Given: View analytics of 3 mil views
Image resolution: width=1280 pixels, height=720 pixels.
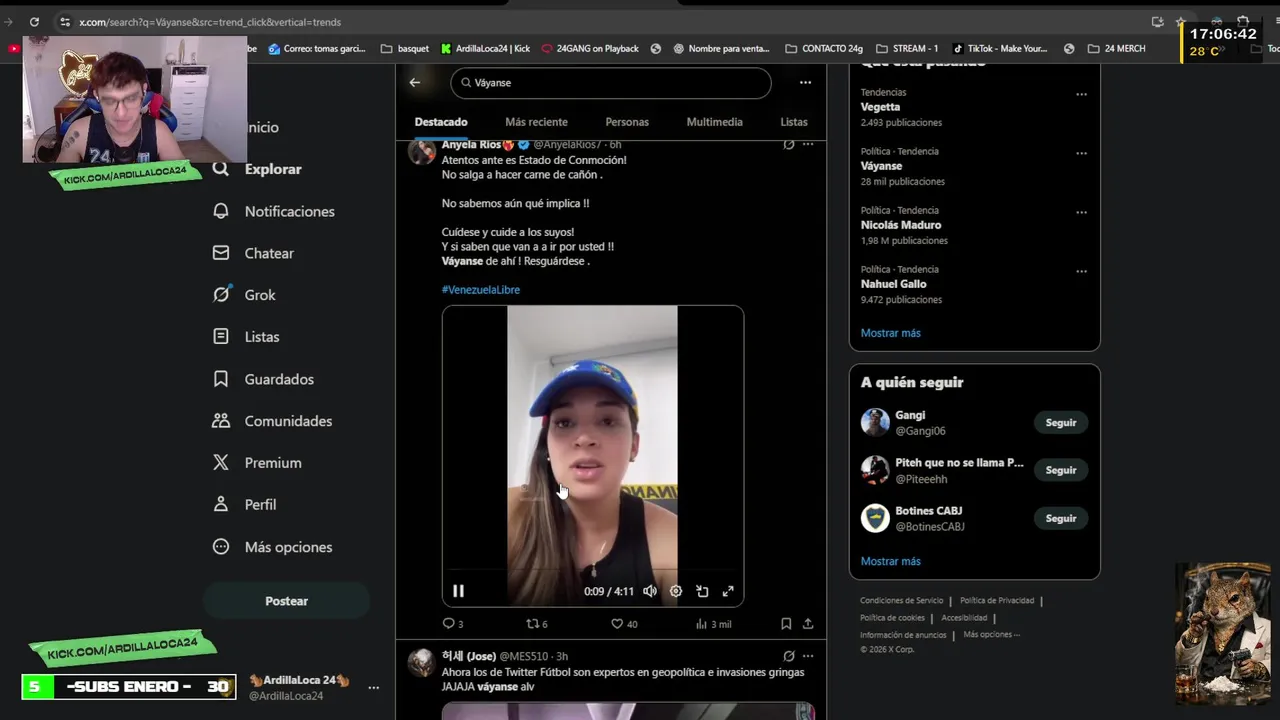Looking at the screenshot, I should 713,624.
